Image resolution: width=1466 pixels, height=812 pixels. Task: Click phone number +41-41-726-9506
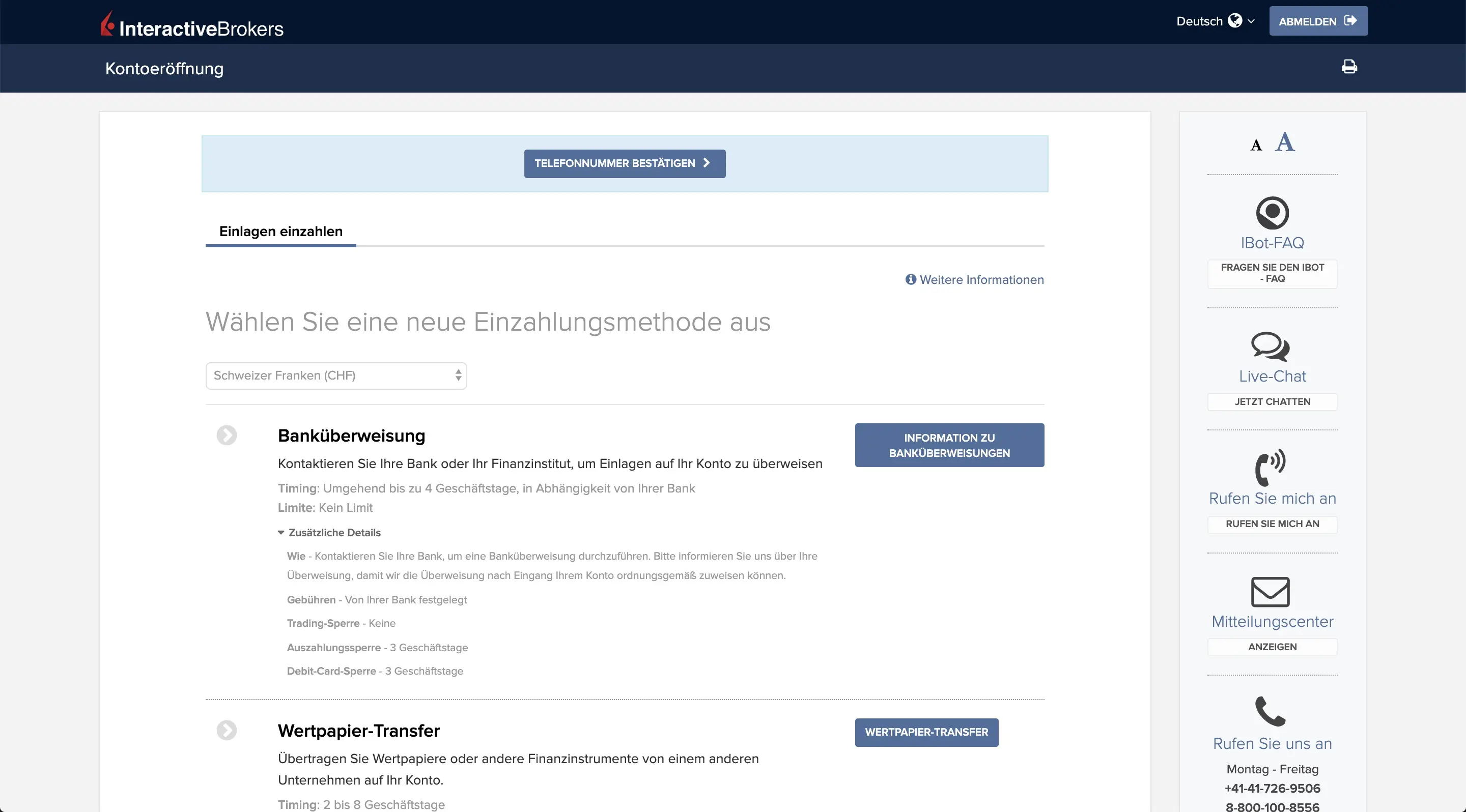tap(1272, 789)
